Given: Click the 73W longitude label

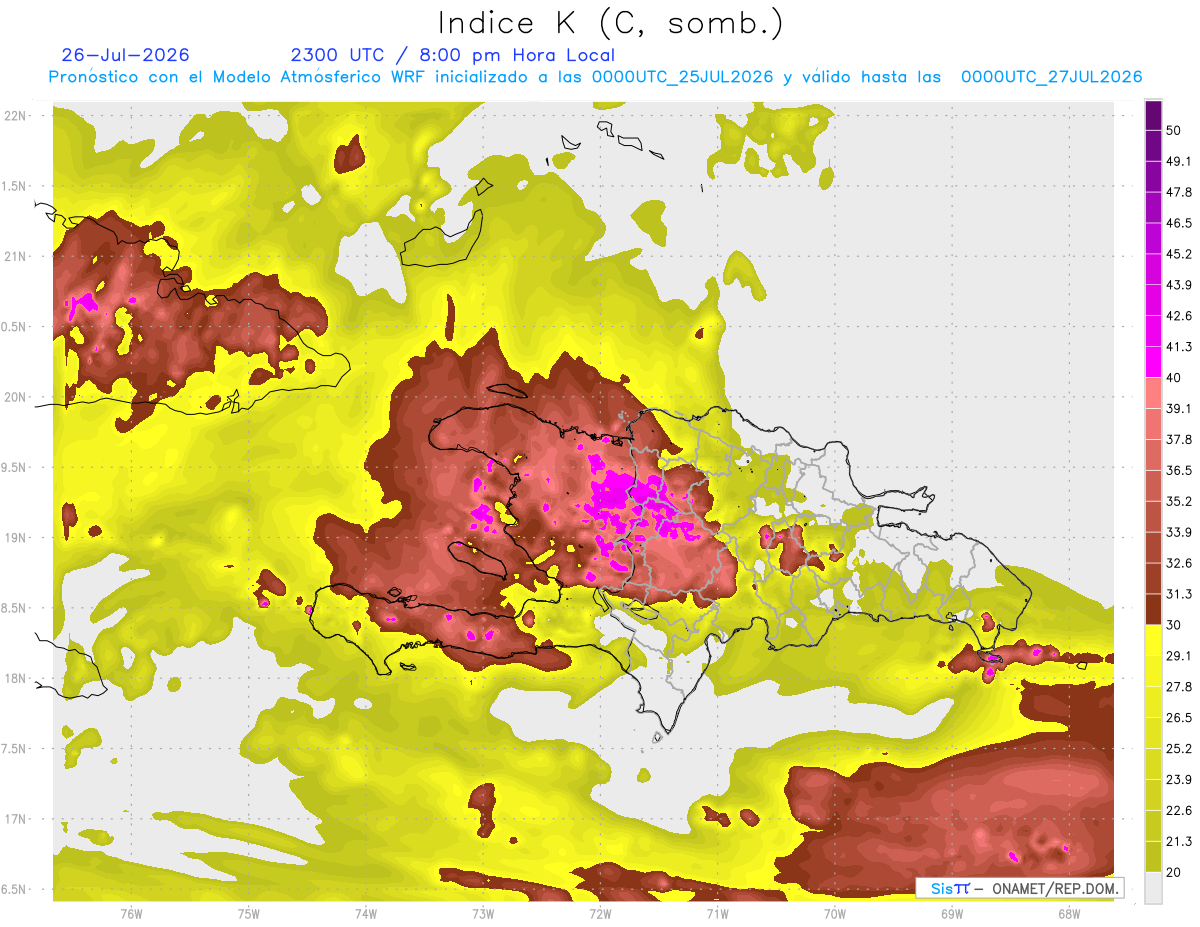Looking at the screenshot, I should tap(483, 914).
